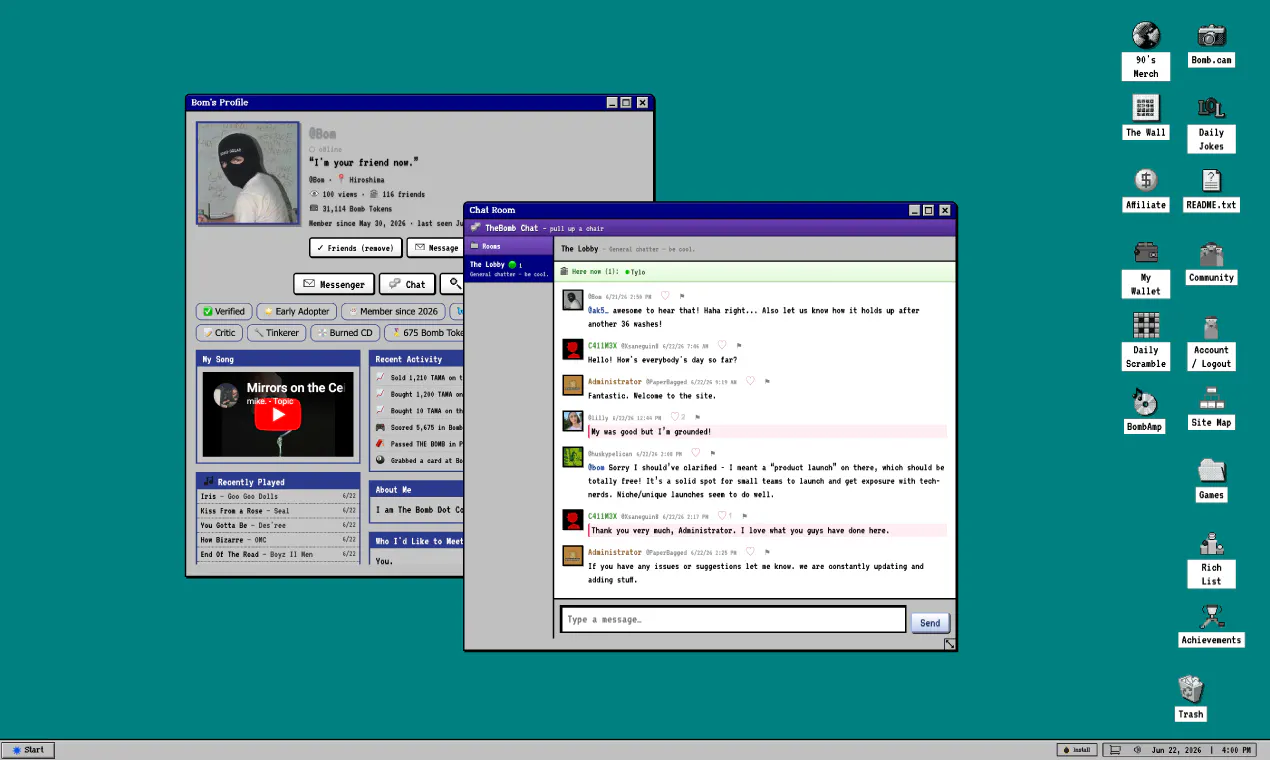1270x760 pixels.
Task: Launch the Daily Scramble desktop icon
Action: pos(1146,341)
